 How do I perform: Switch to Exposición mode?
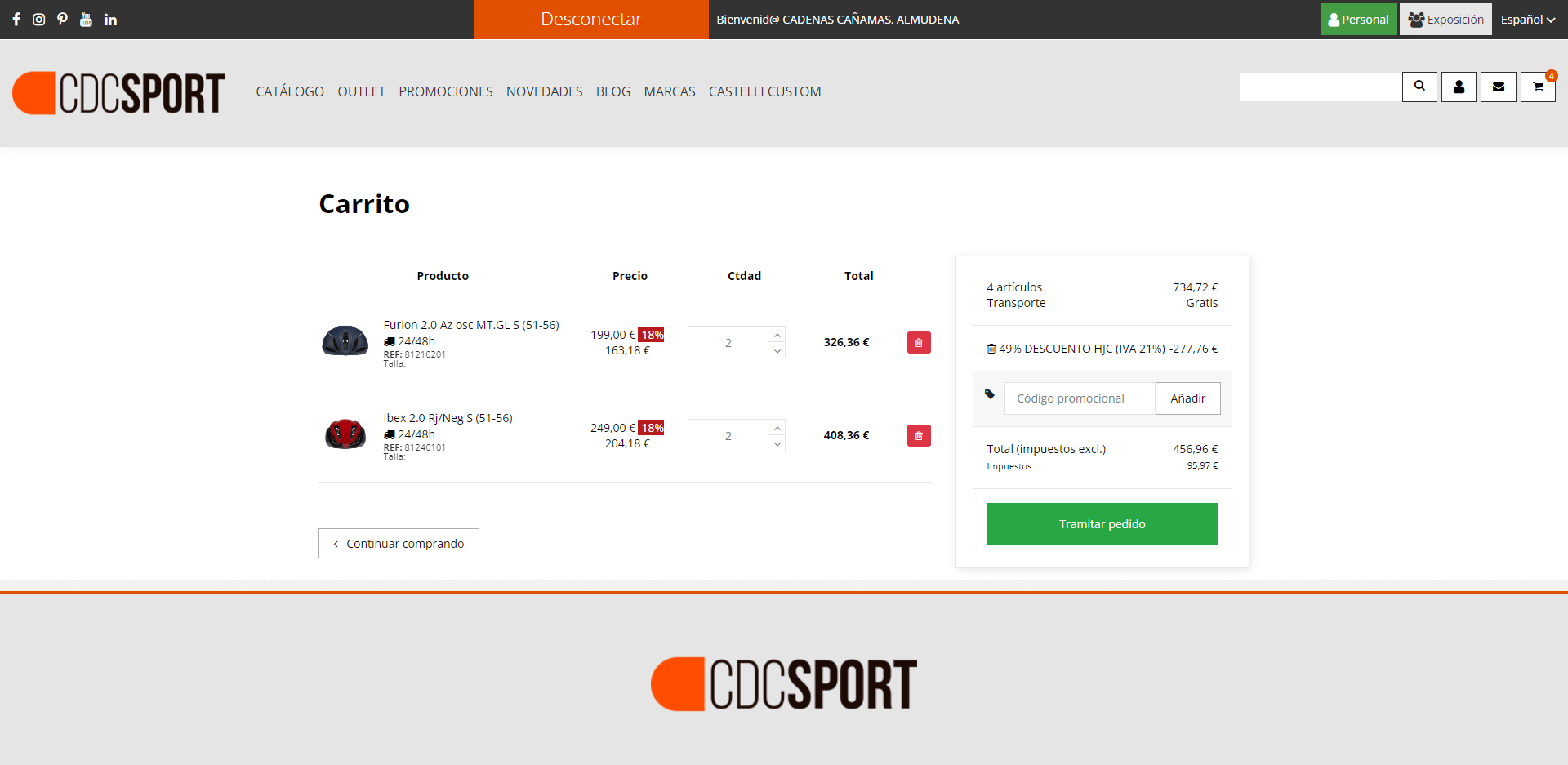click(x=1446, y=20)
